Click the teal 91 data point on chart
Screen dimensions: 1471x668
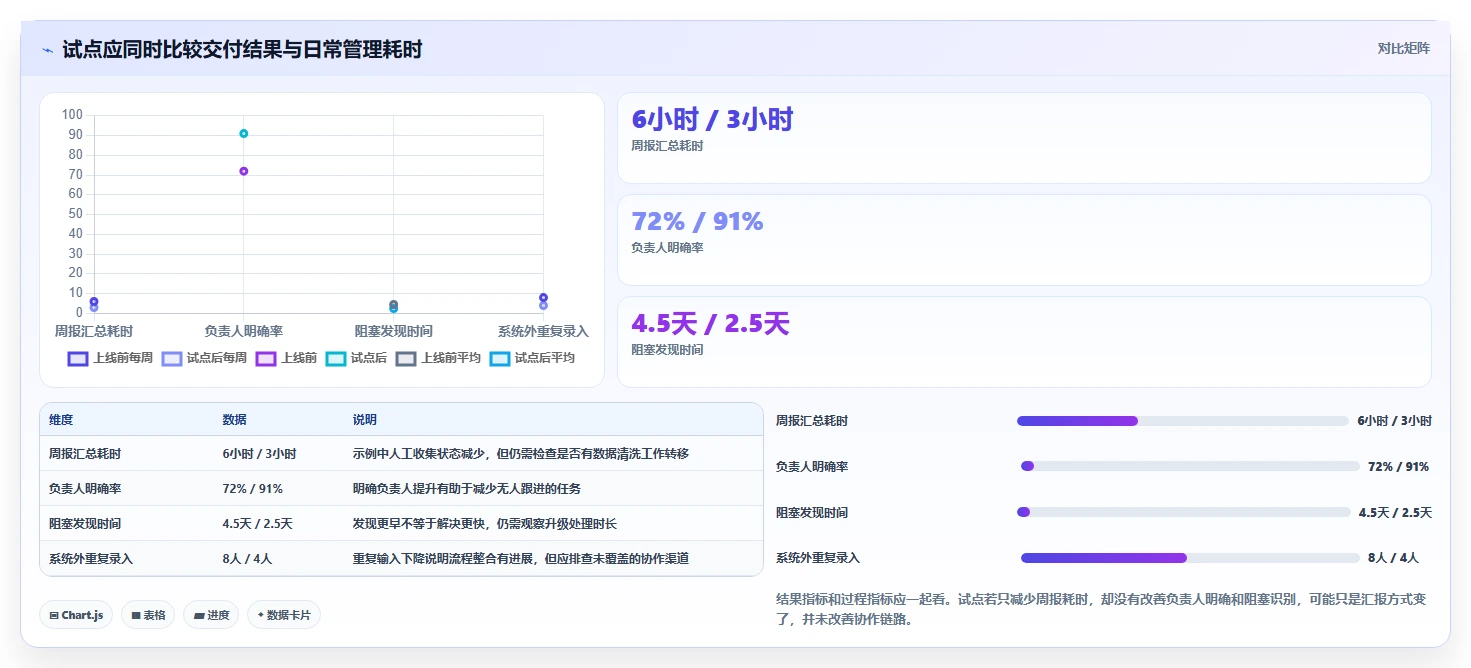pos(243,133)
